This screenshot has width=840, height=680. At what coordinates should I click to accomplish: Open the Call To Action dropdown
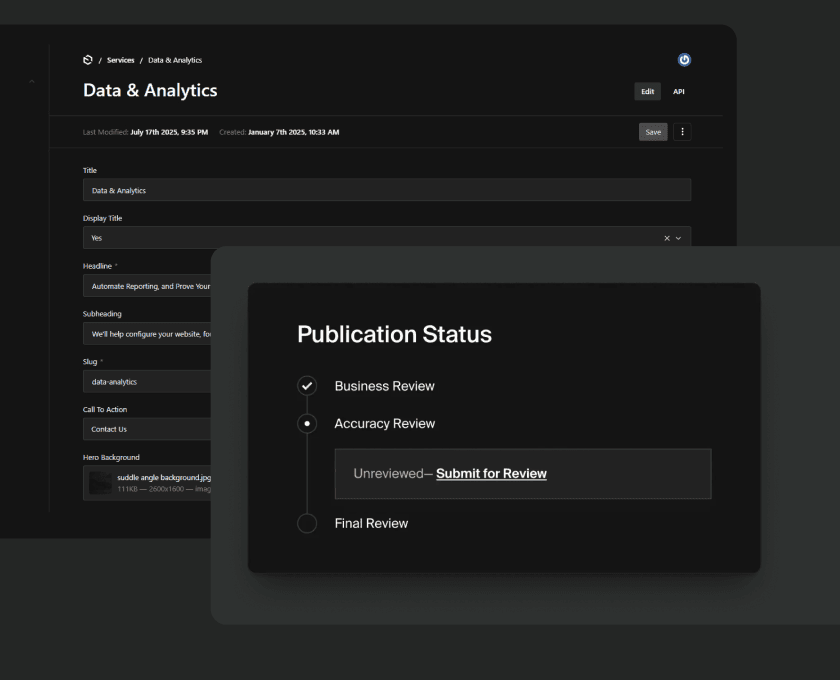[147, 429]
